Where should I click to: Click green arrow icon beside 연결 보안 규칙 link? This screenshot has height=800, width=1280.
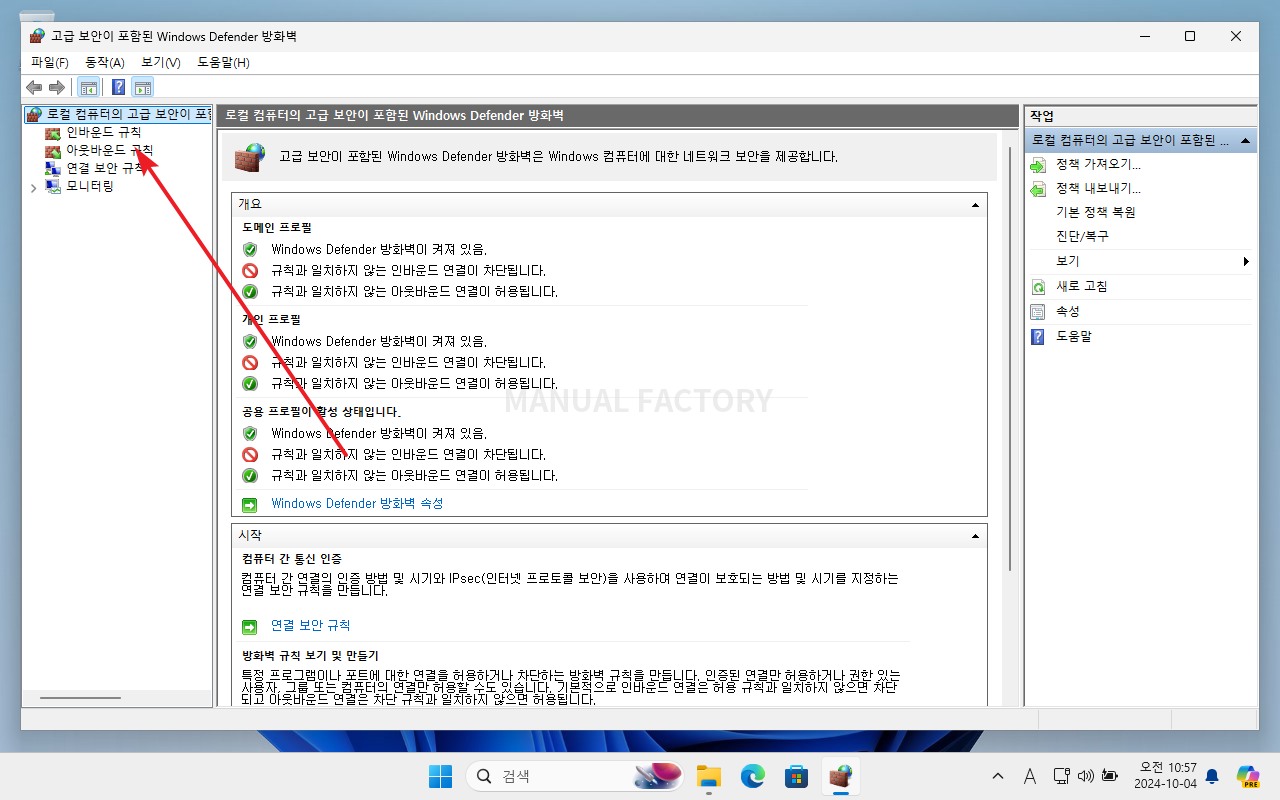pyautogui.click(x=250, y=627)
